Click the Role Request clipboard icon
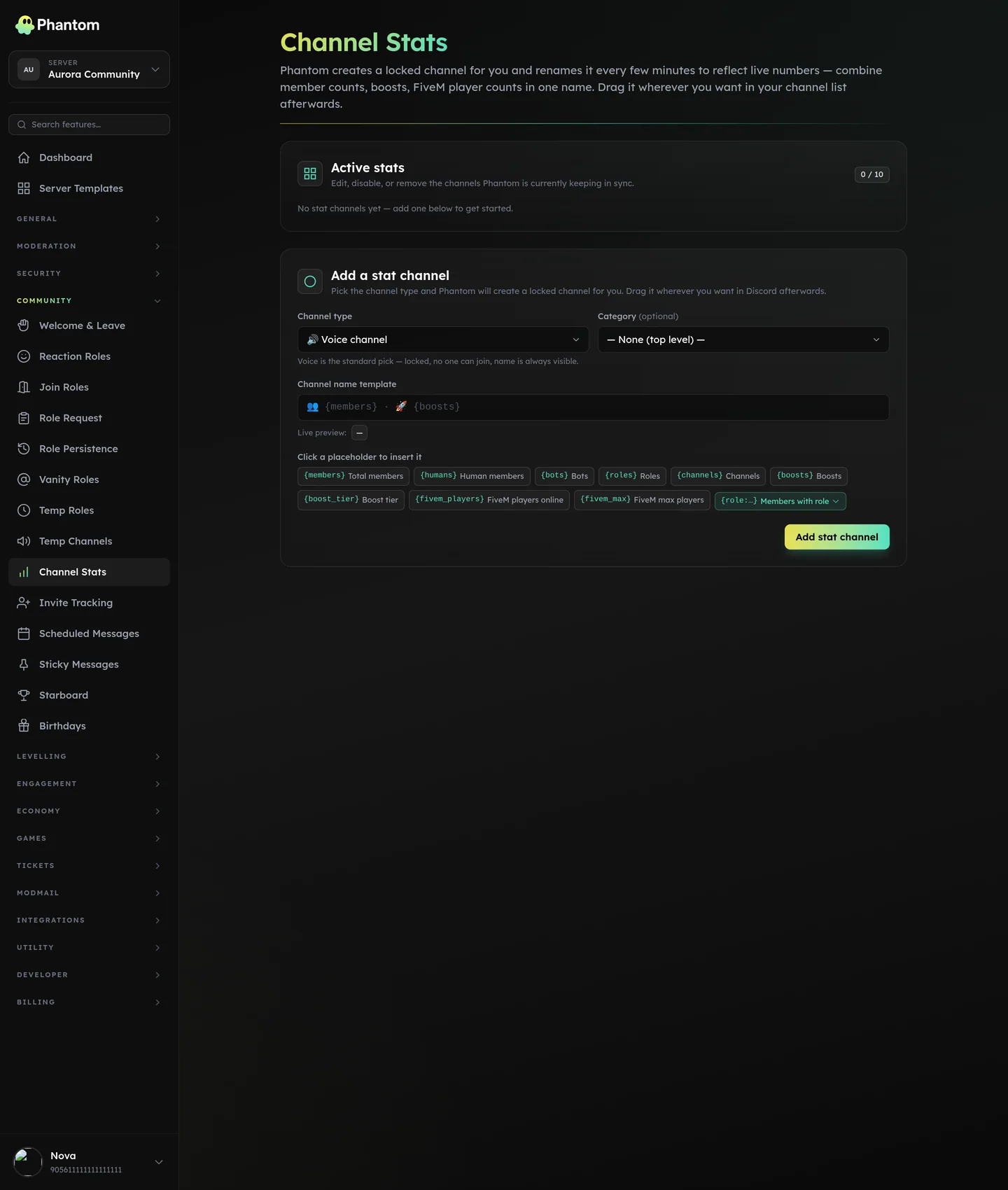The image size is (1008, 1190). [24, 418]
